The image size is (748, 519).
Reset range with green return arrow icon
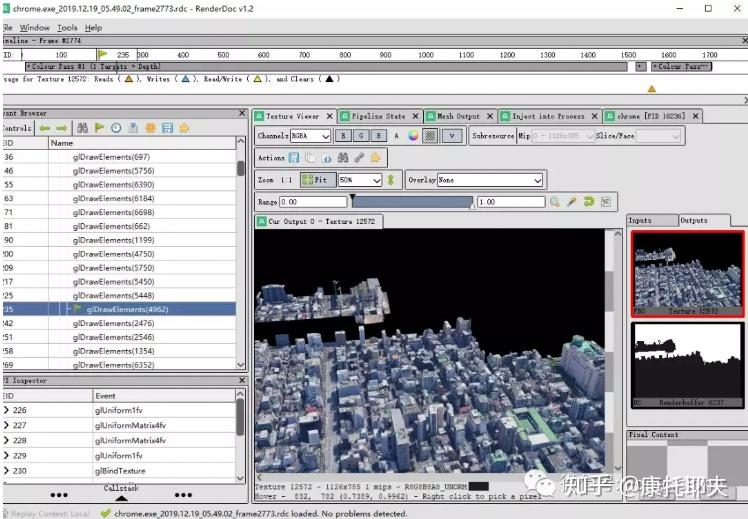coord(589,202)
